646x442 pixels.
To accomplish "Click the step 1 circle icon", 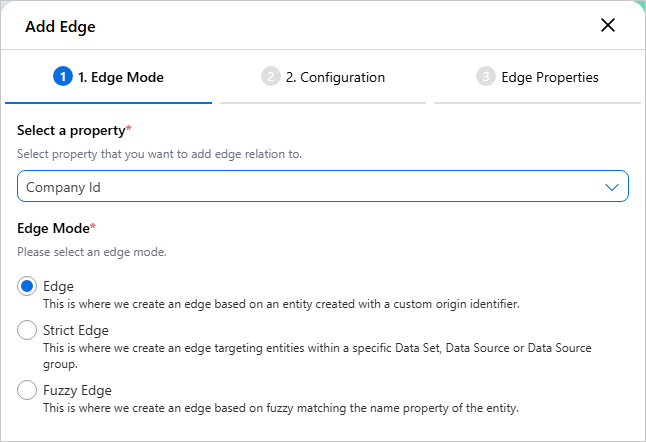I will pos(63,77).
